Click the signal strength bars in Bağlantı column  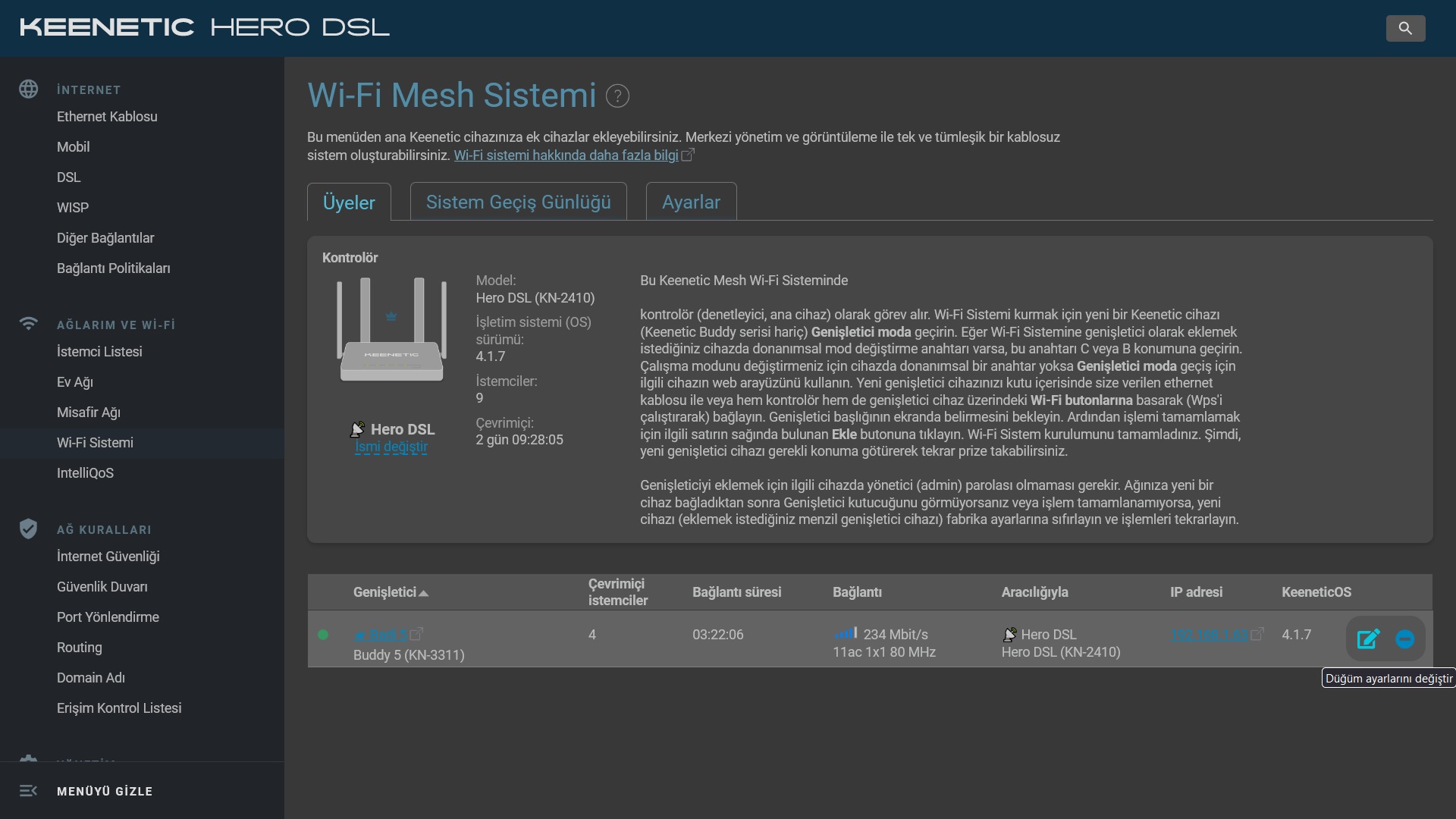846,632
